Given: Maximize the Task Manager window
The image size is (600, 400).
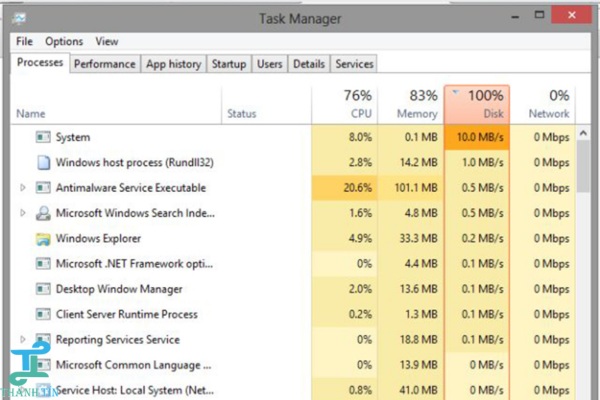Looking at the screenshot, I should (539, 15).
